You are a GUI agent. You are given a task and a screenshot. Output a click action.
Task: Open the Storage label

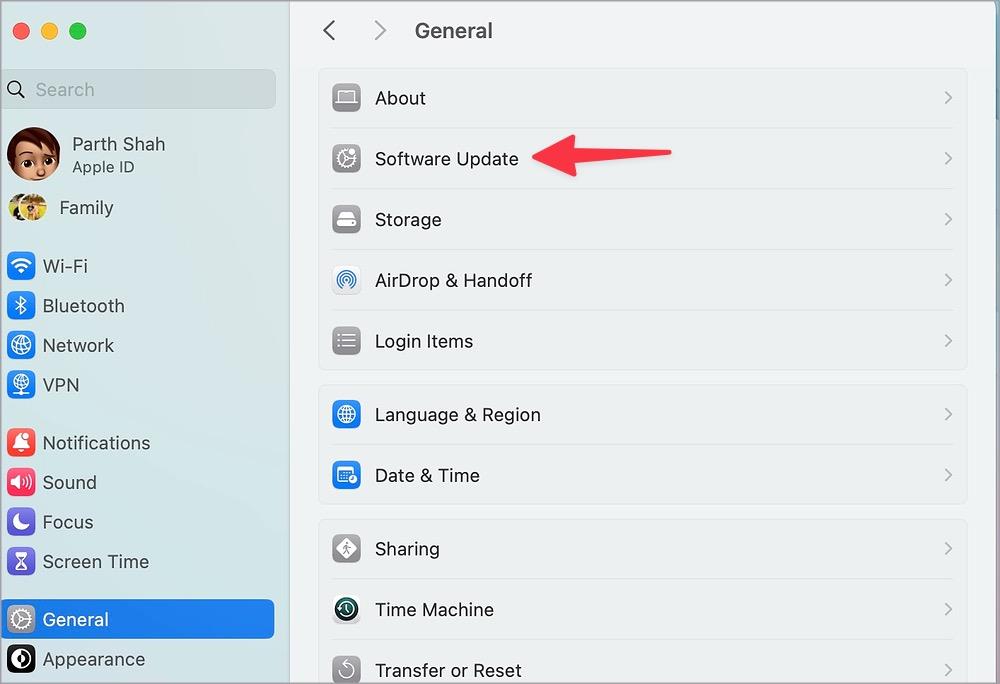click(x=408, y=219)
